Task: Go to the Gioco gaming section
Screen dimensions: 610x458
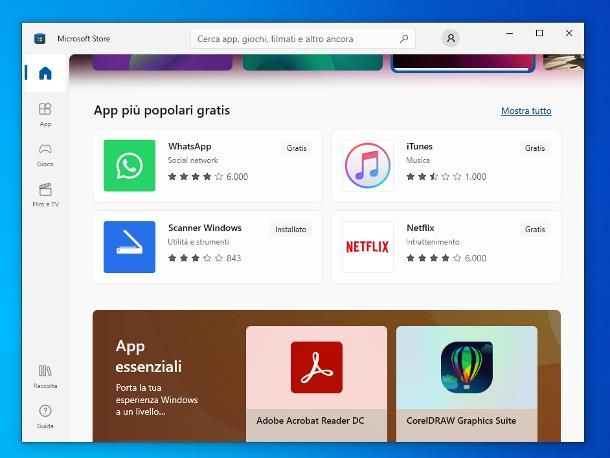Action: pos(45,155)
